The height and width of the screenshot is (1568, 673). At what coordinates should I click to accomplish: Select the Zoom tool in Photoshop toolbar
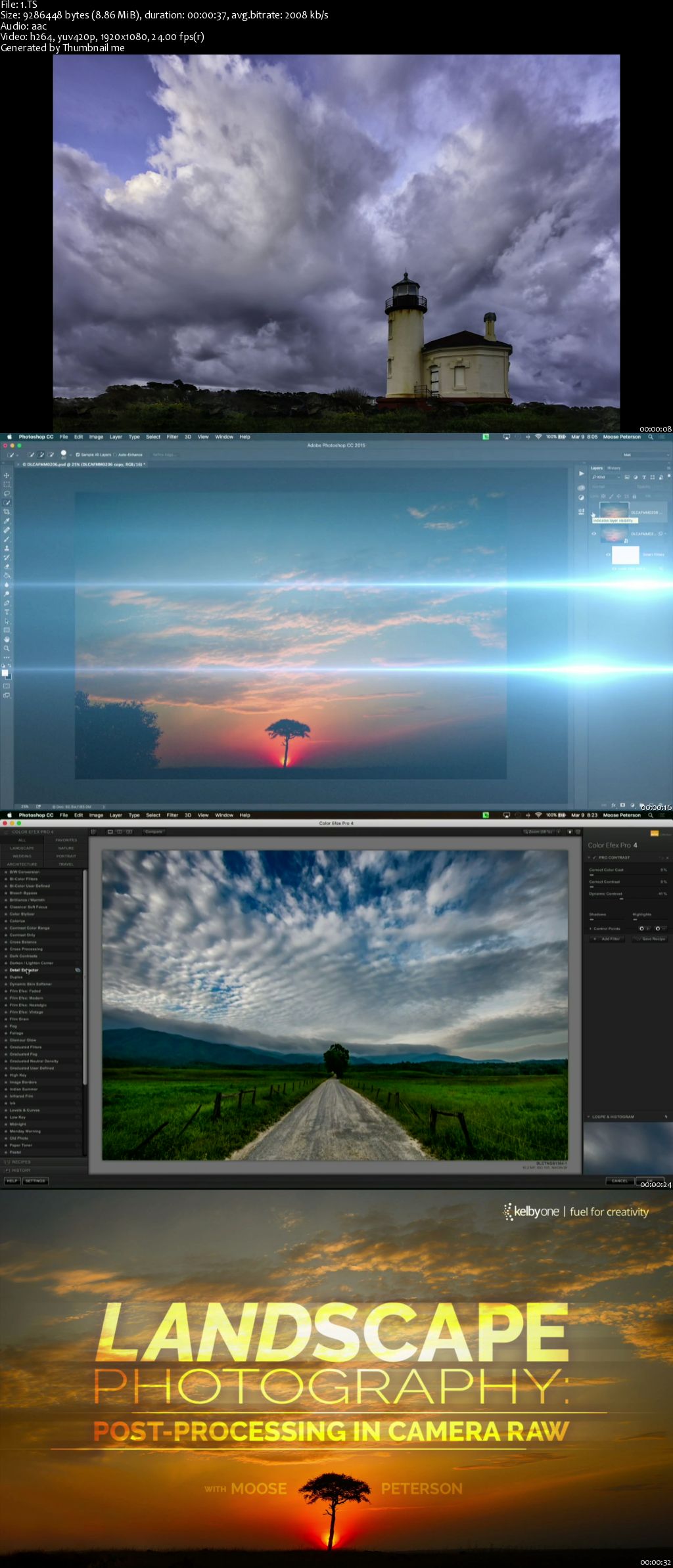point(7,648)
